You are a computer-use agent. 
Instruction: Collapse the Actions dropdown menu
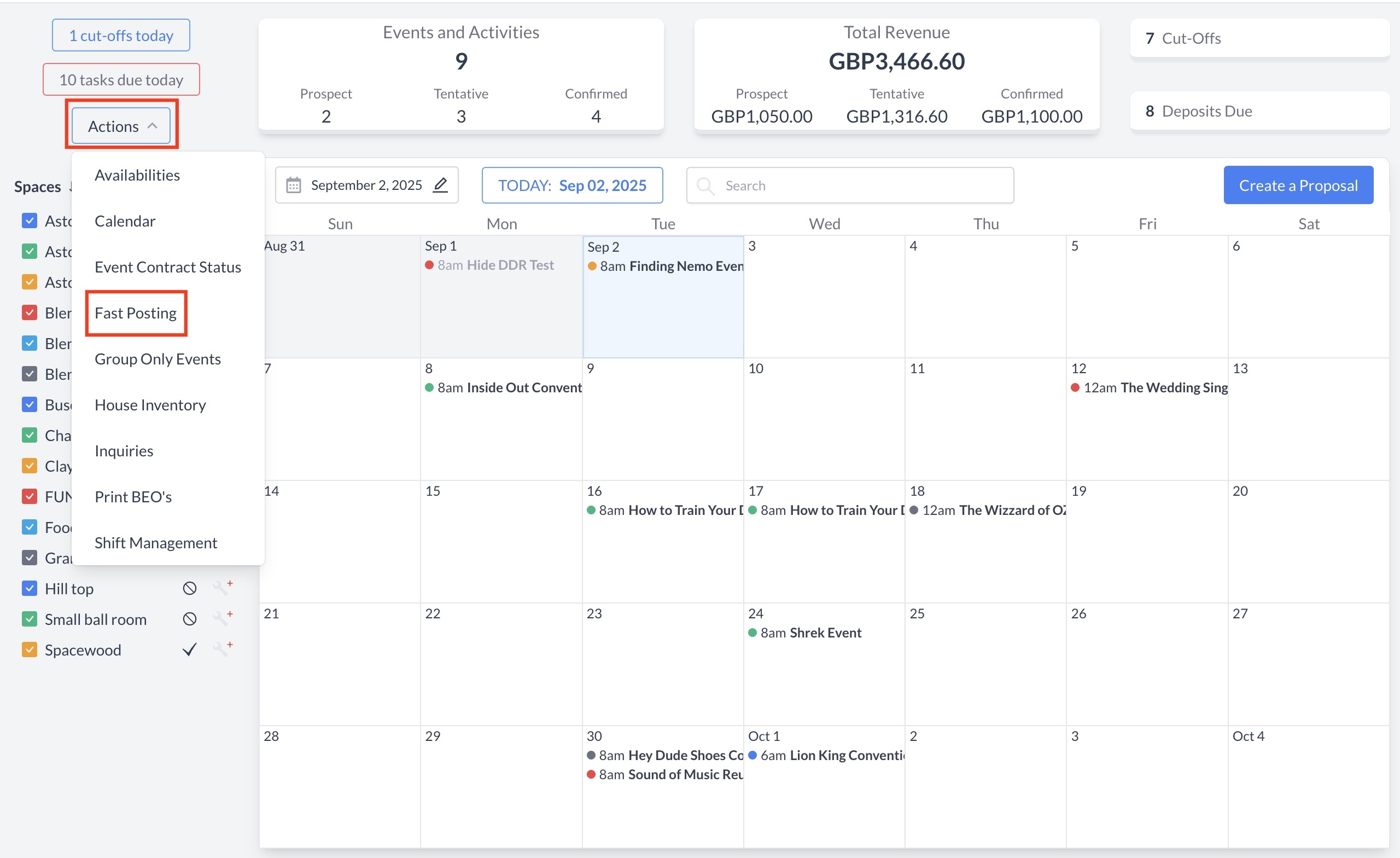121,126
